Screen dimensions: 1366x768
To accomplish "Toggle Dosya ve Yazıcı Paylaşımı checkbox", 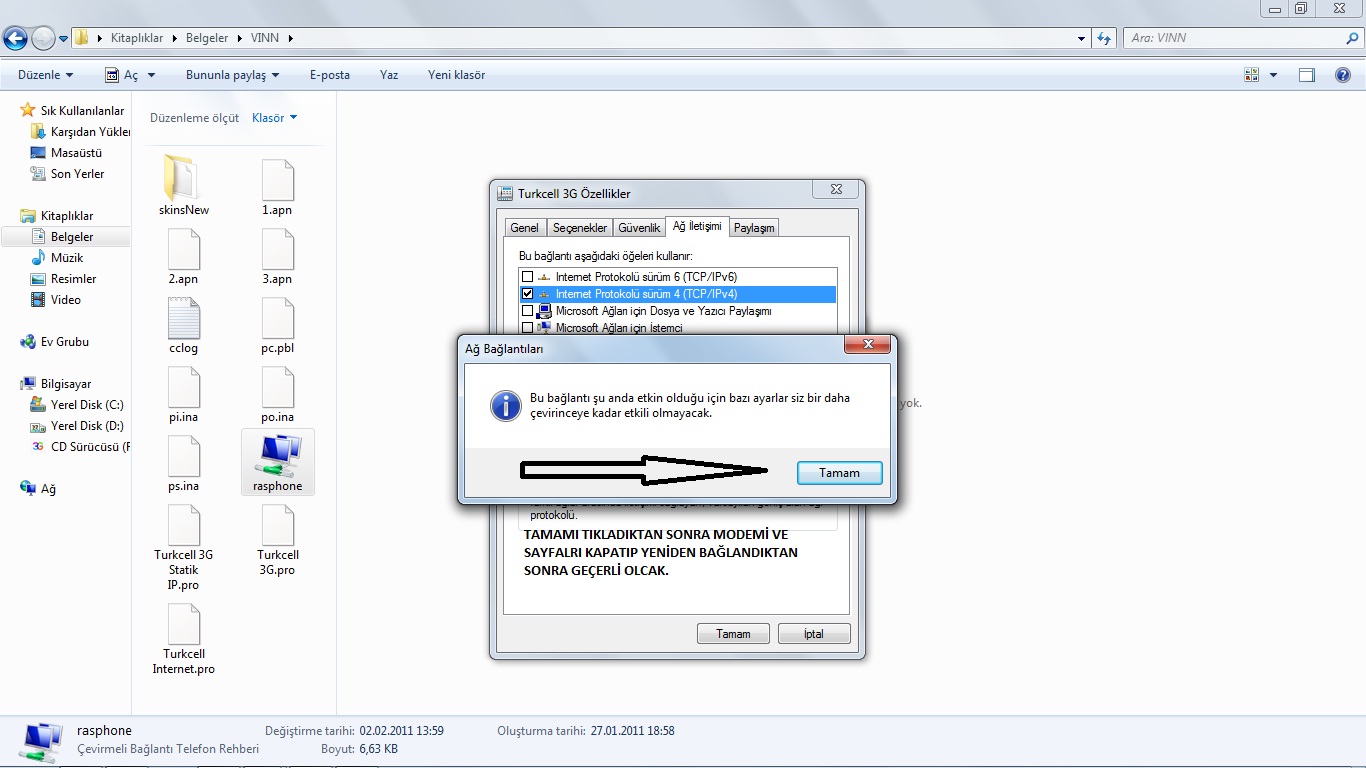I will tap(527, 311).
